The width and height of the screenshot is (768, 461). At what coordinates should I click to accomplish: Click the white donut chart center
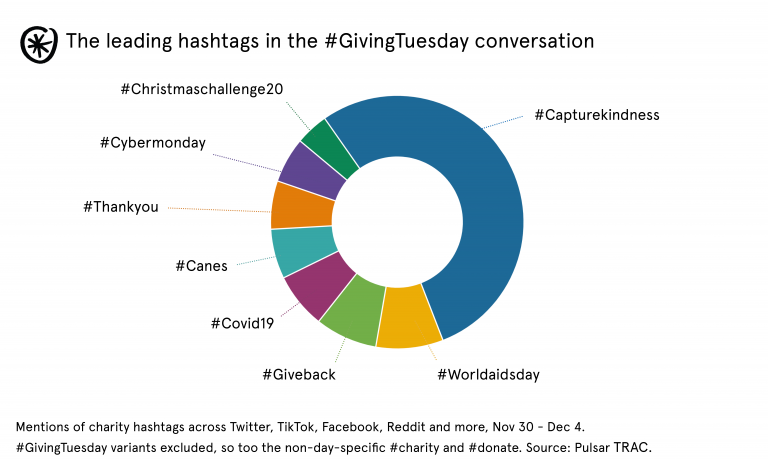(x=396, y=221)
